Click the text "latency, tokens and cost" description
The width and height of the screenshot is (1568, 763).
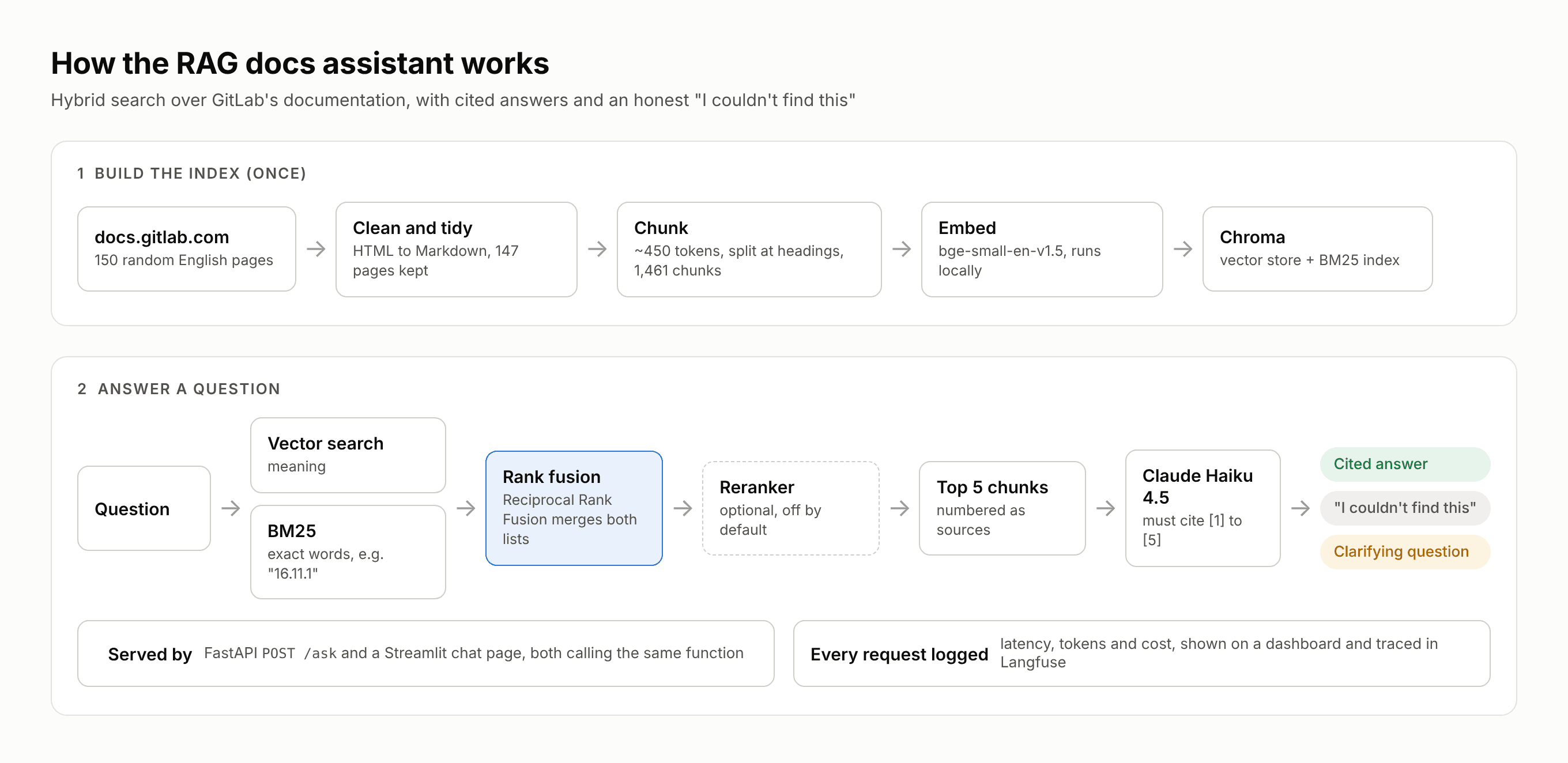(1219, 653)
